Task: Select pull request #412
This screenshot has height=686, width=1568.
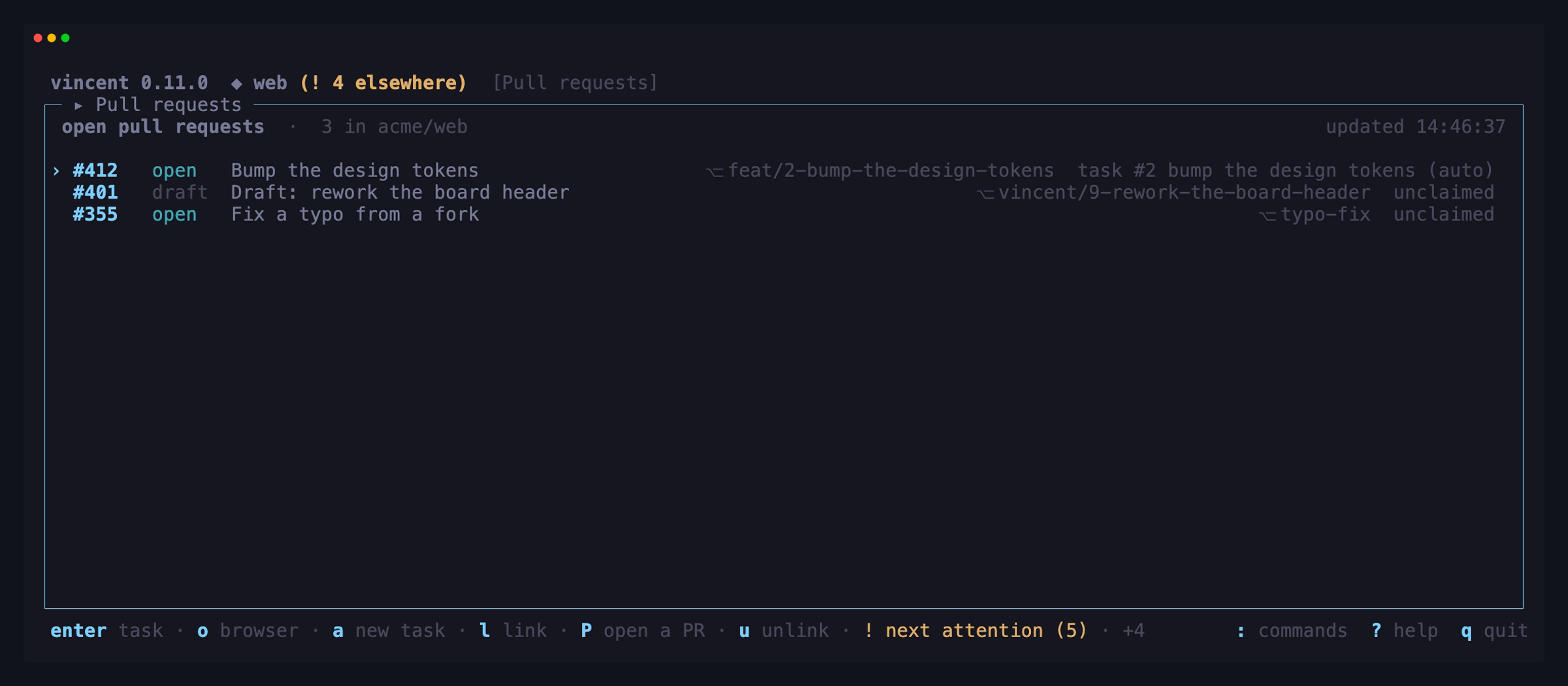Action: tap(783, 171)
